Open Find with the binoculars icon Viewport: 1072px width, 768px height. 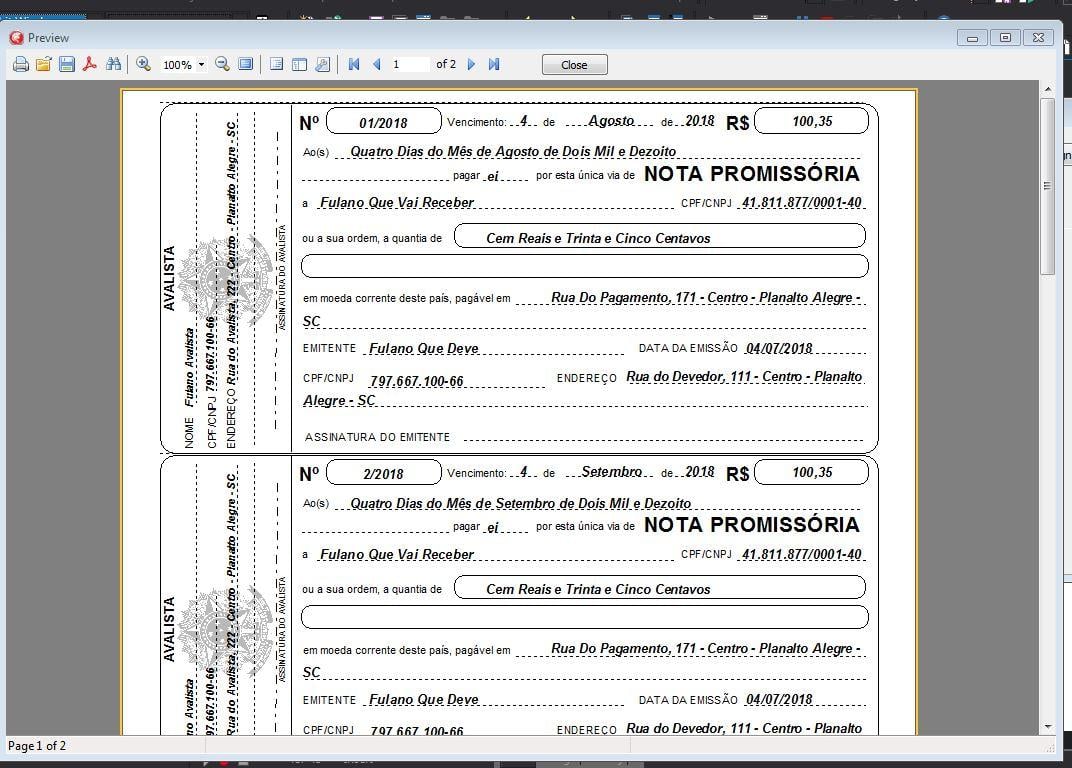pos(113,64)
